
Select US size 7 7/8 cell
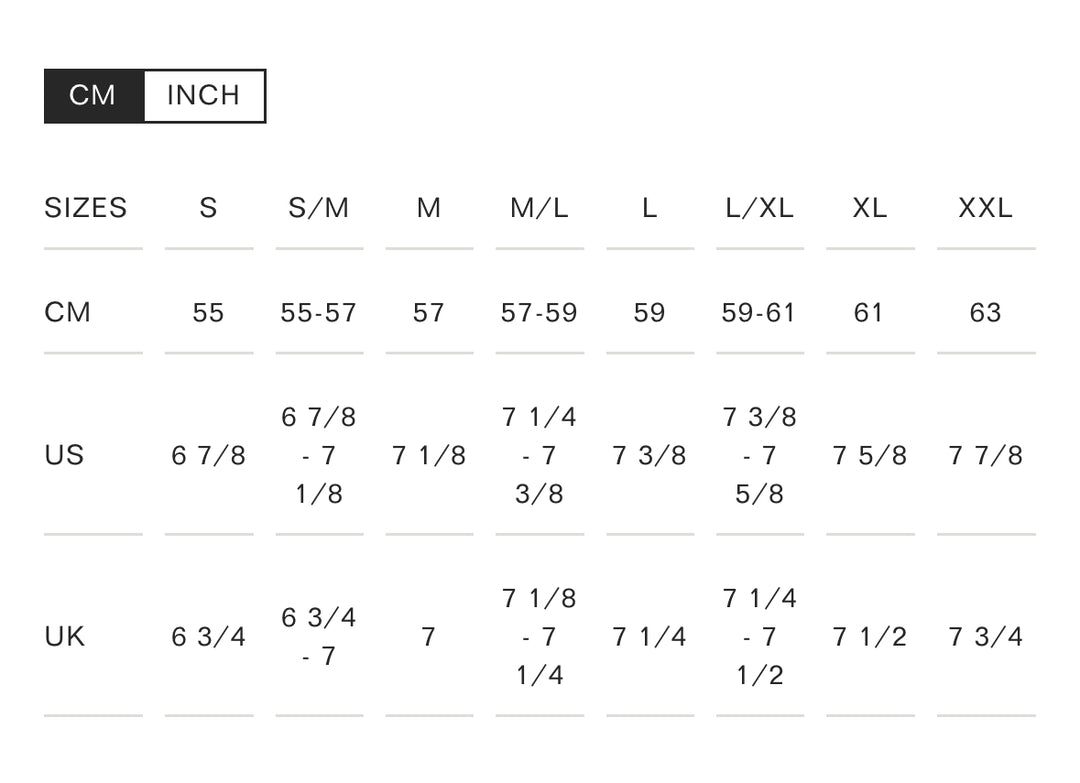pyautogui.click(x=986, y=456)
